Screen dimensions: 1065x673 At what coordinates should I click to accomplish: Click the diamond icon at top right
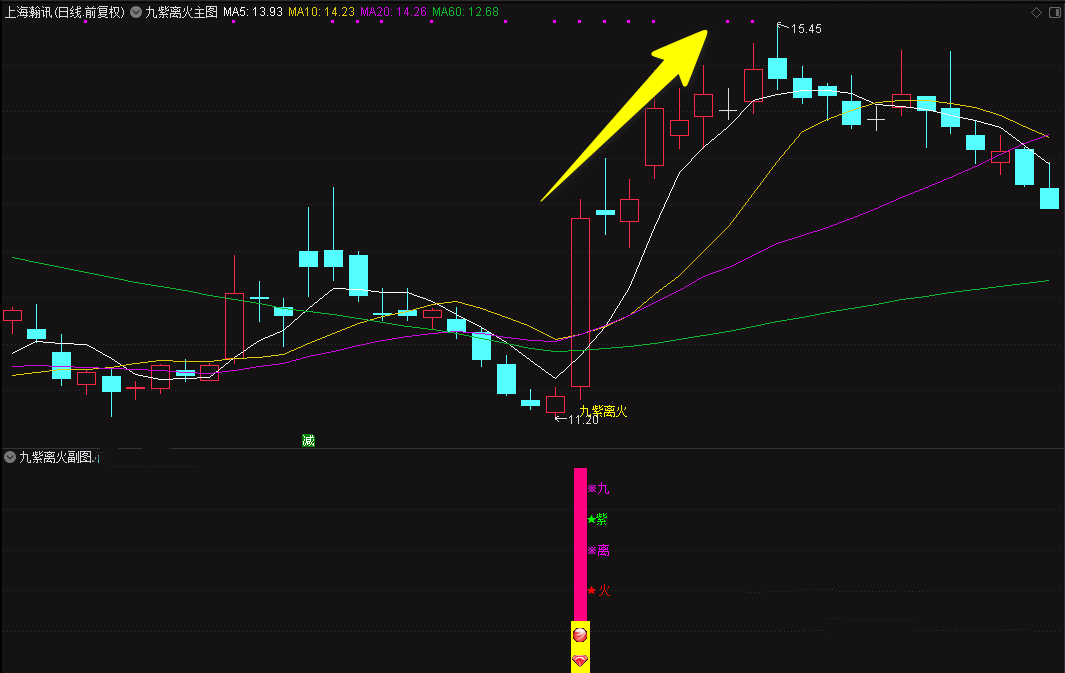point(1035,12)
